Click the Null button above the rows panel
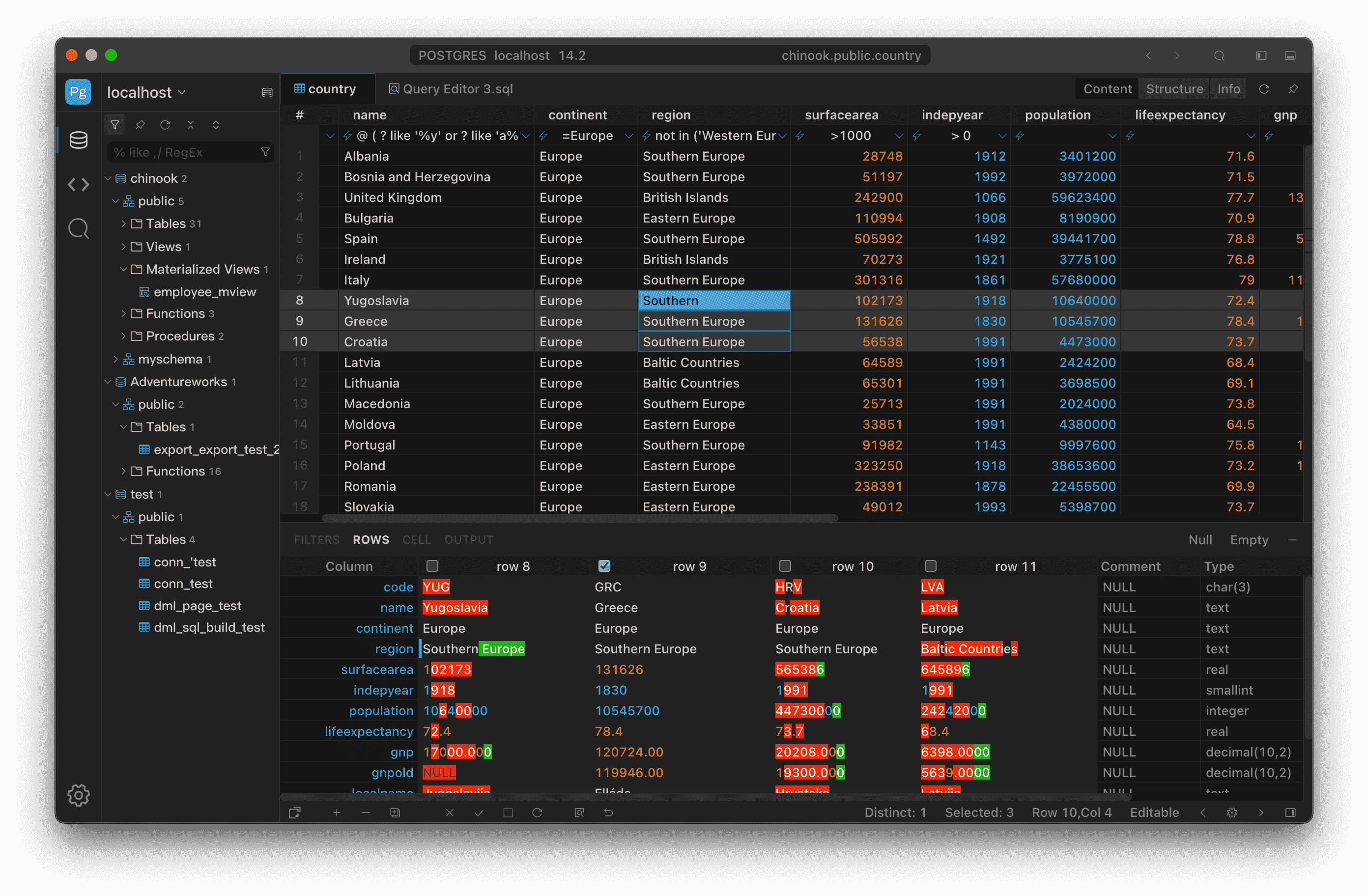1368x896 pixels. click(x=1201, y=539)
